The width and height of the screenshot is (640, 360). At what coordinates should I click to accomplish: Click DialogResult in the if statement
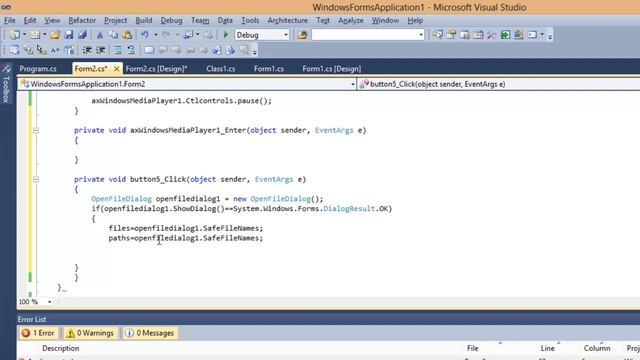click(x=349, y=209)
